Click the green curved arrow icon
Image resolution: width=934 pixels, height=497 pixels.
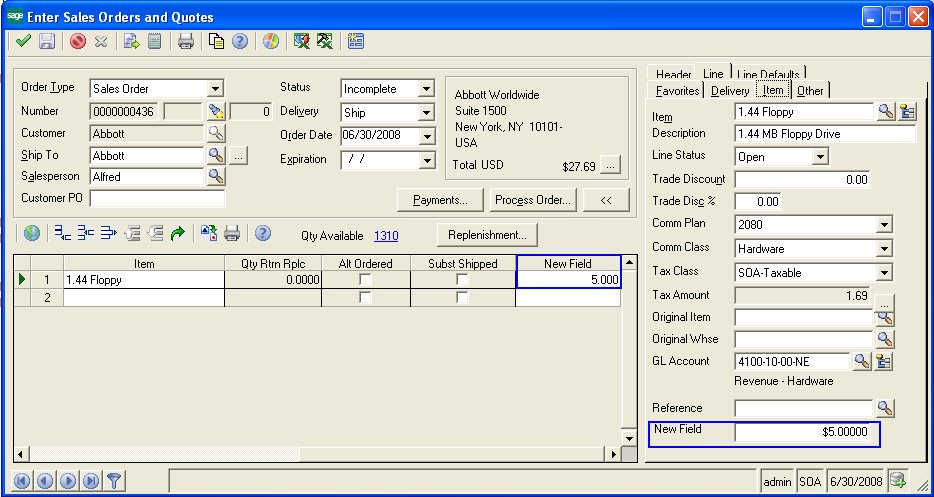click(178, 233)
